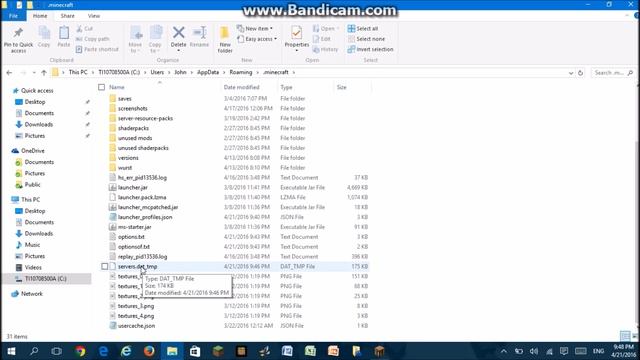Screen dimensions: 640x360
Task: Select launcher.jar file
Action: 133,187
